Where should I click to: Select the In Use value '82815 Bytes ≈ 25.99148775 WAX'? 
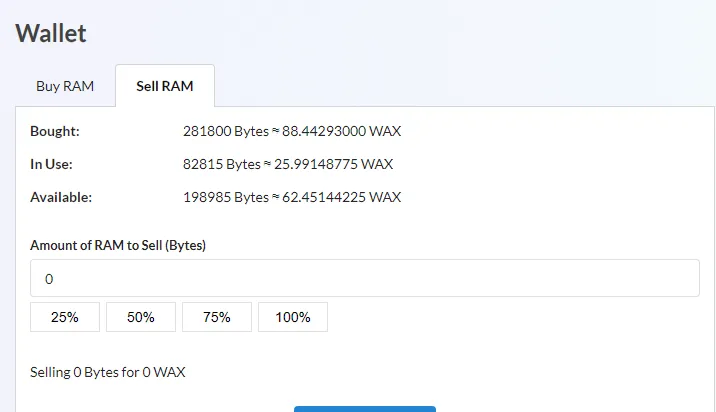(x=288, y=164)
